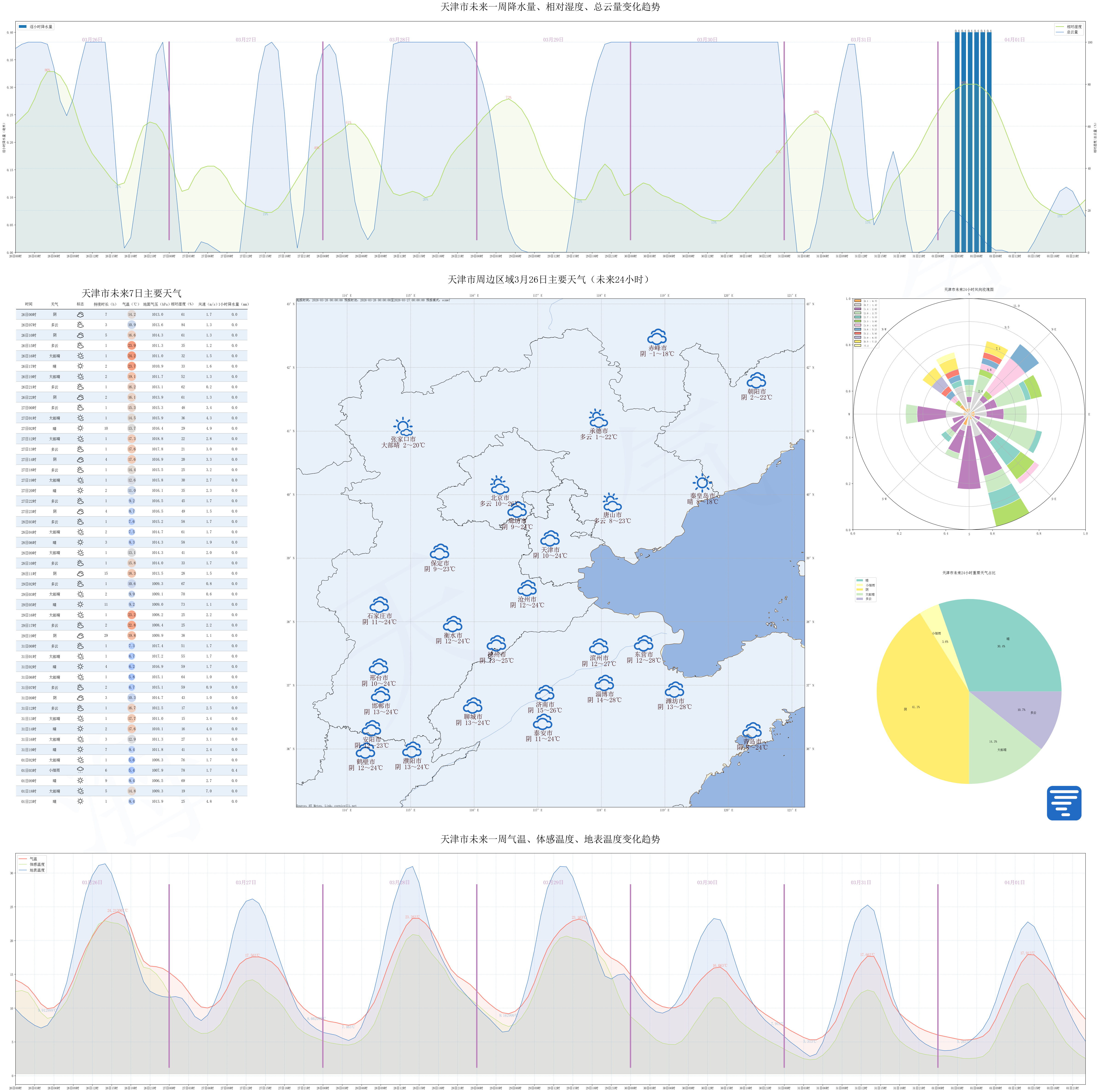This screenshot has width=1099, height=1092.
Task: Click the sun icon in 26日17时 row
Action: click(x=80, y=366)
